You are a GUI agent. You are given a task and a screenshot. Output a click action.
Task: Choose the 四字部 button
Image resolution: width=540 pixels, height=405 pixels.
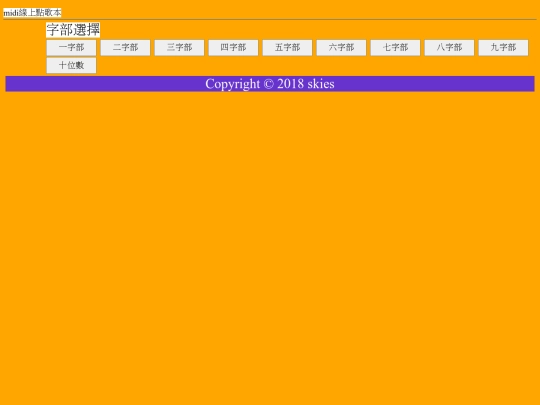[233, 48]
